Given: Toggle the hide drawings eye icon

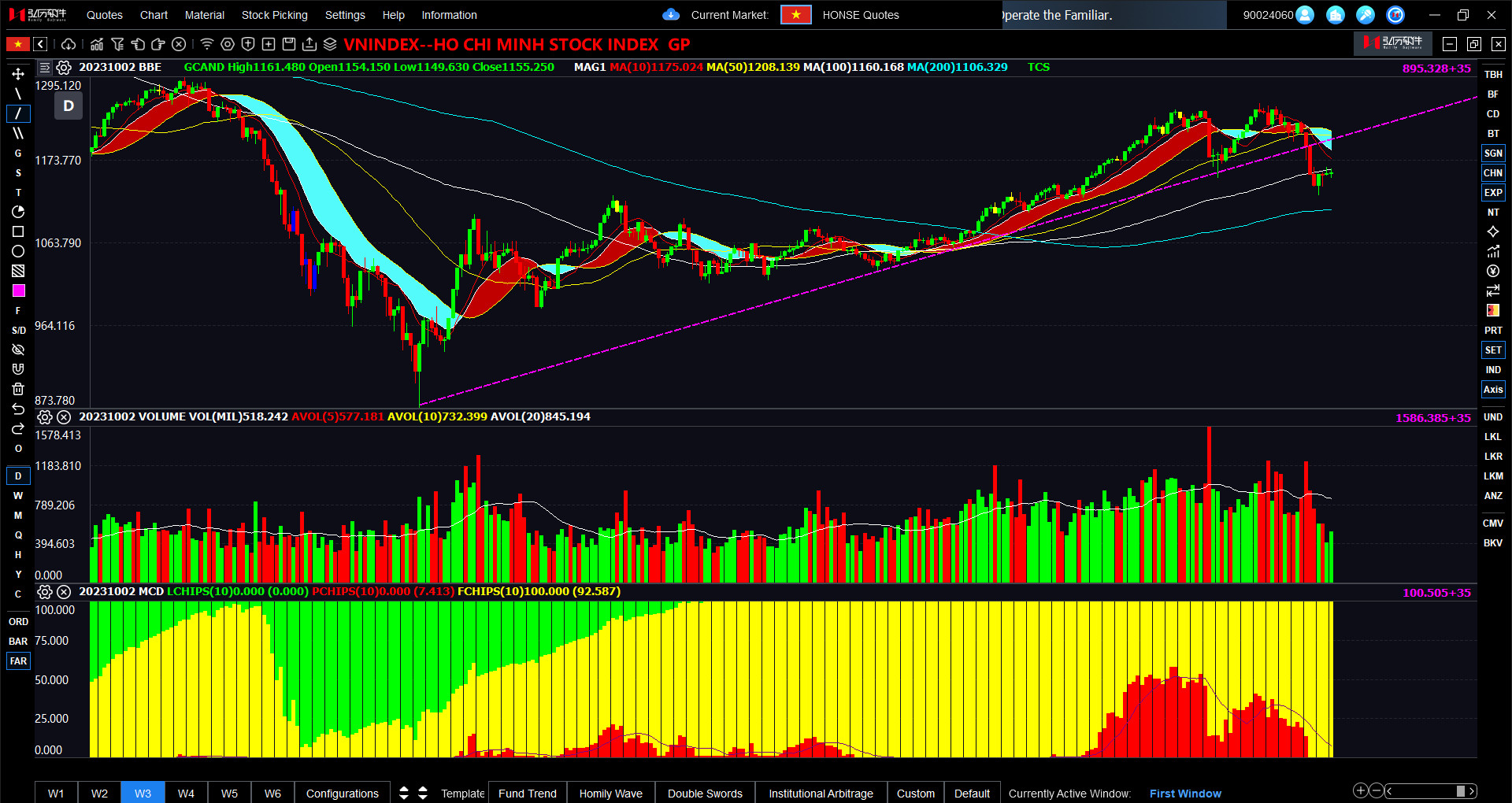Looking at the screenshot, I should 18,350.
